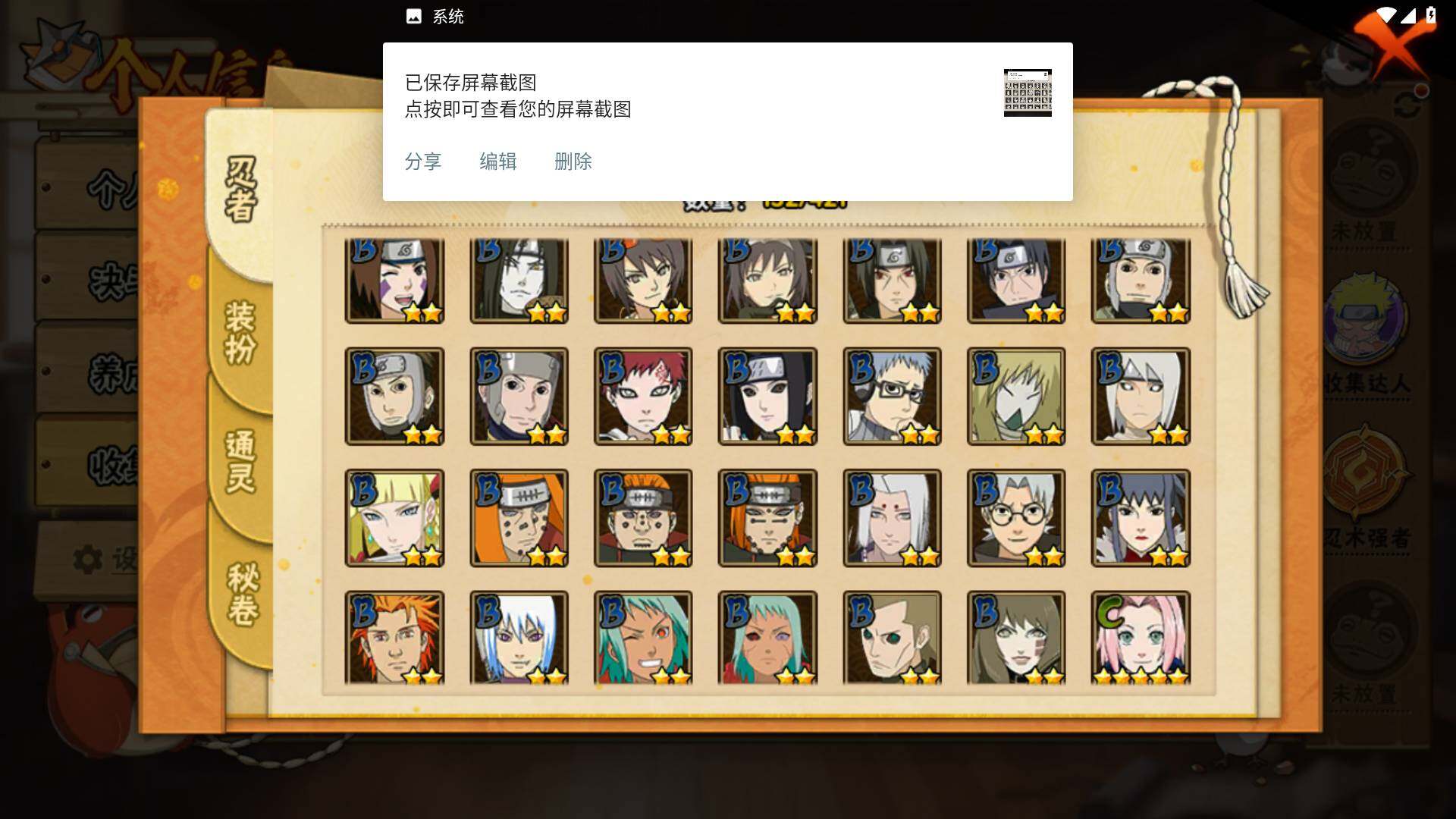Select the winking girl with purple cheek marks
The width and height of the screenshot is (1456, 819).
tap(394, 281)
